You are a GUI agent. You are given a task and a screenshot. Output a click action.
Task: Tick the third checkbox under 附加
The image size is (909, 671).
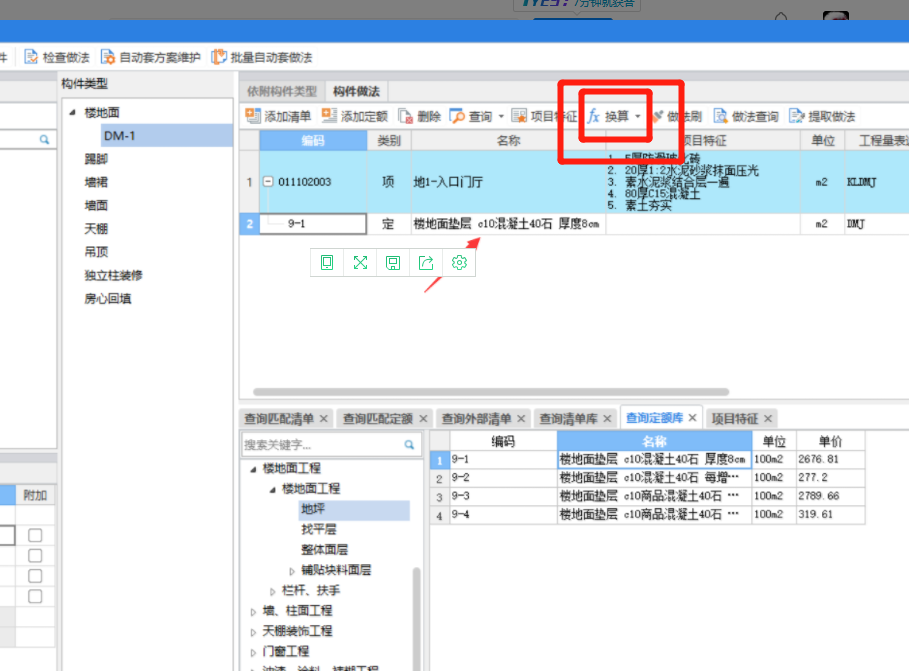[35, 576]
